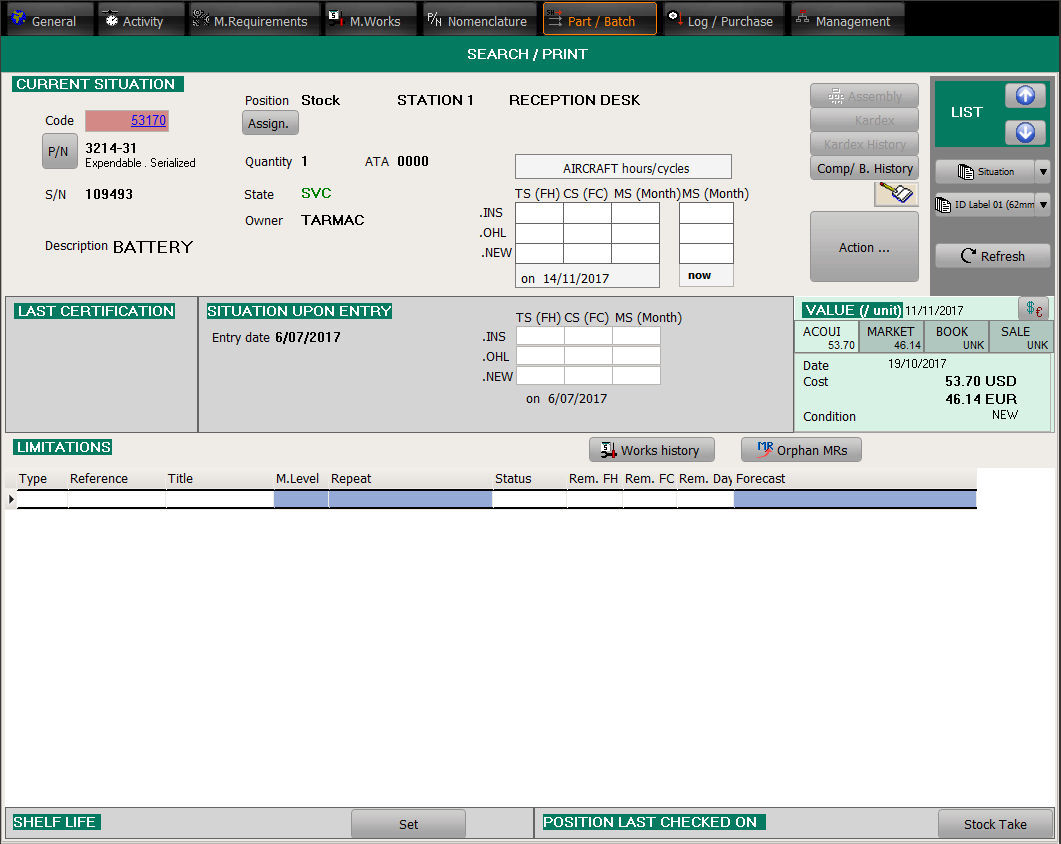Click the Assign. button

coord(270,123)
